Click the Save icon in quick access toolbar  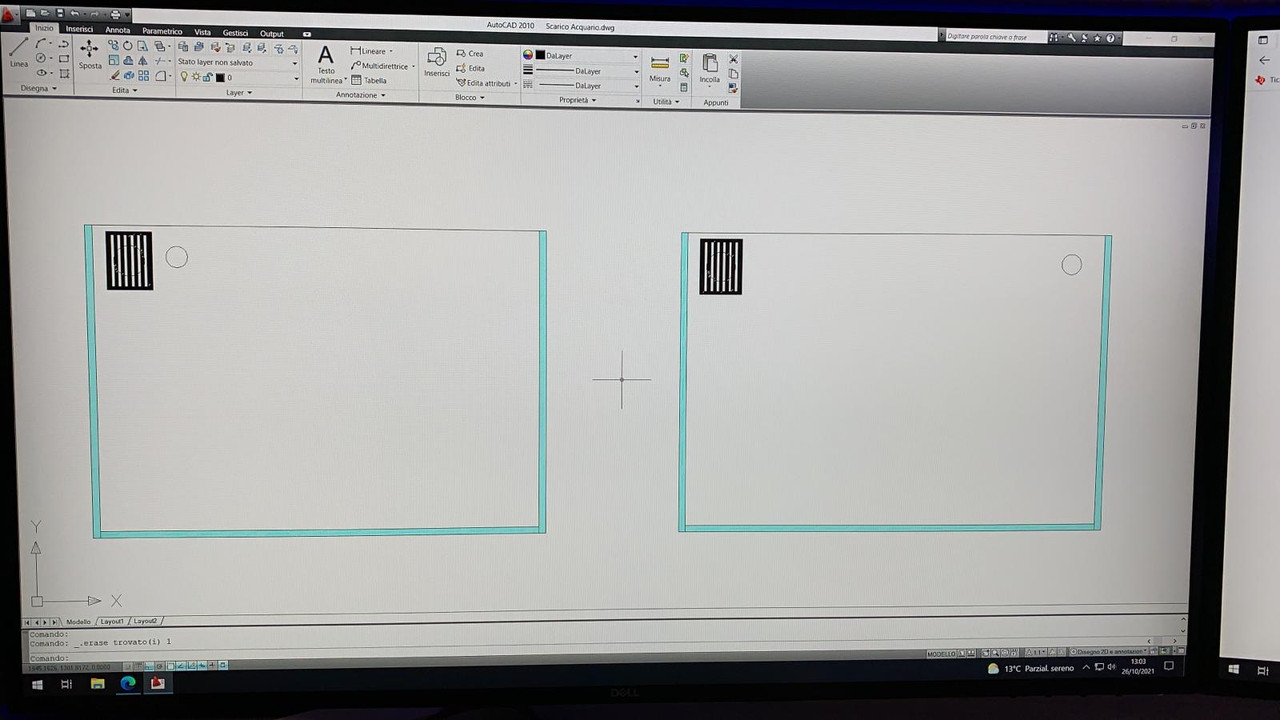pos(60,13)
